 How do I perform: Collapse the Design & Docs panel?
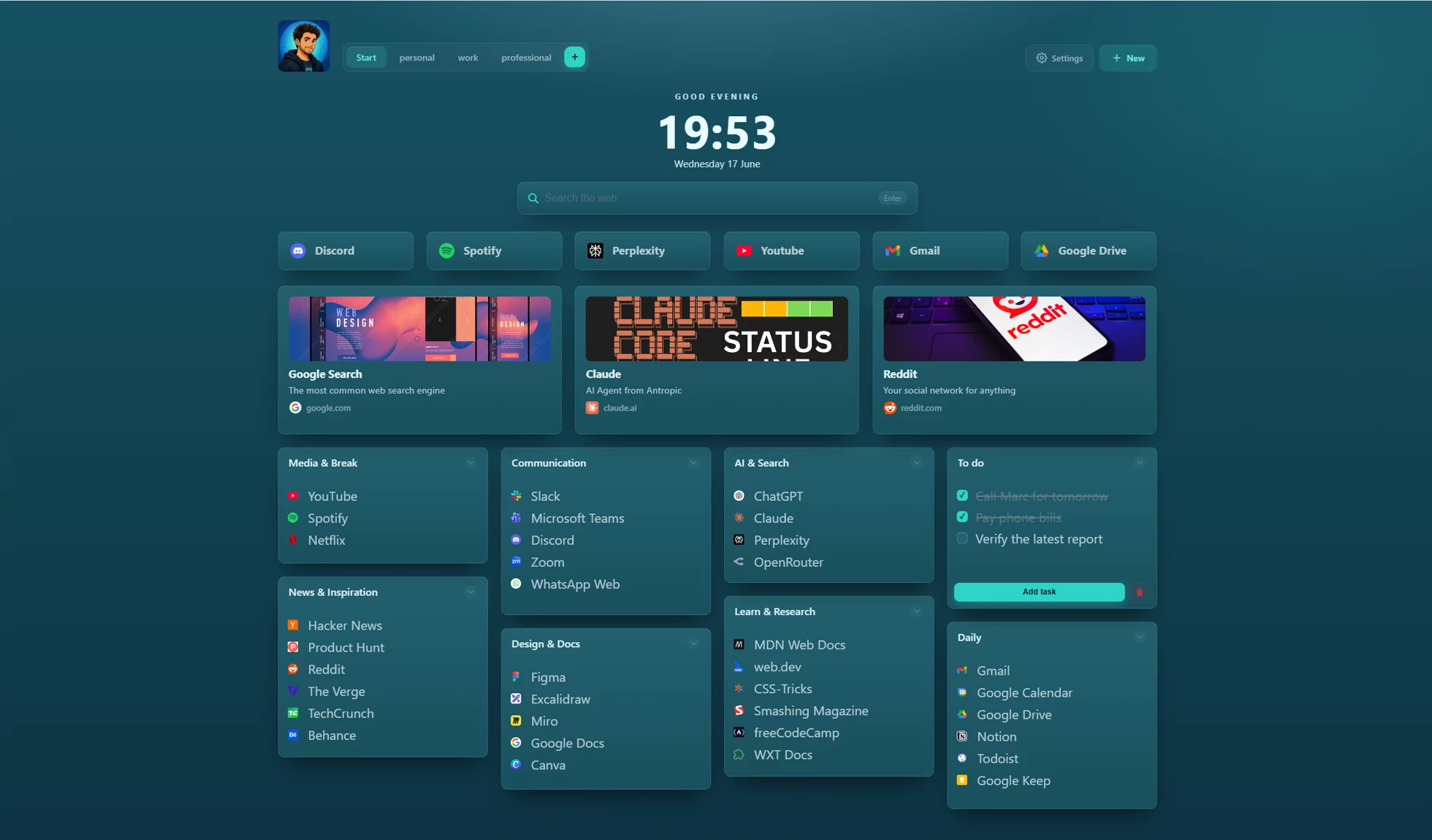tap(693, 644)
